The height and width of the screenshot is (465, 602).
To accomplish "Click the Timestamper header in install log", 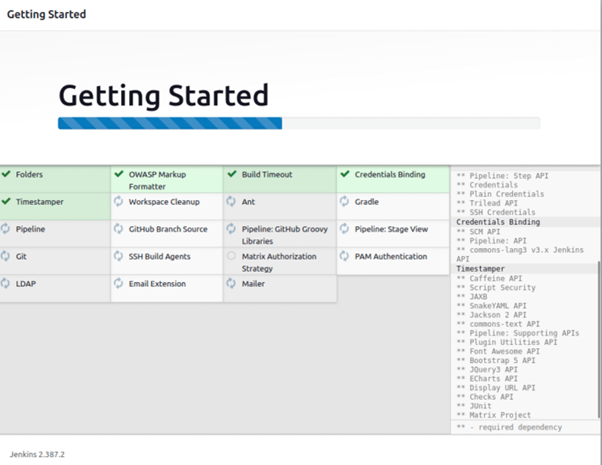I will pyautogui.click(x=483, y=269).
